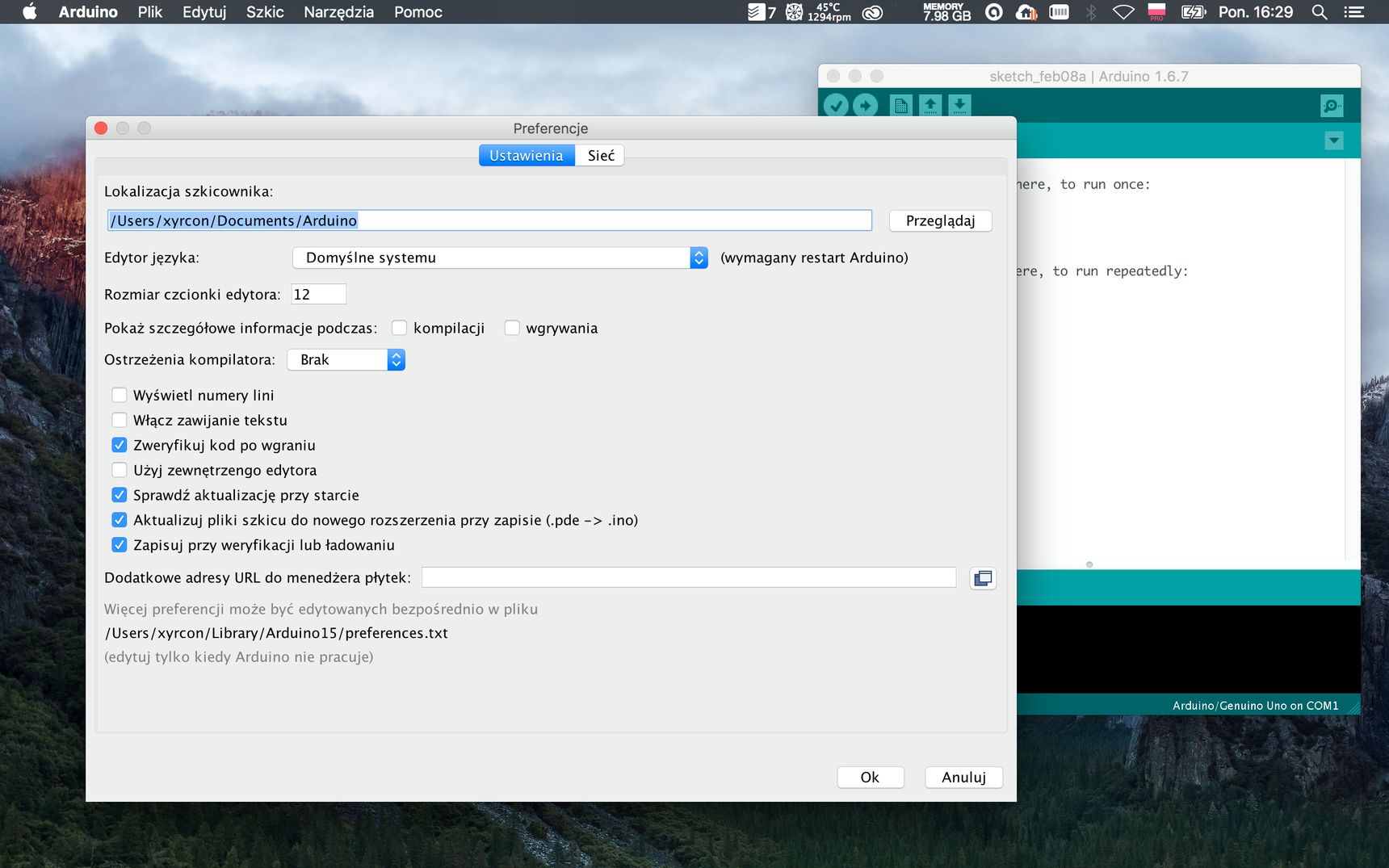Open 'Ostrzeżenia kompilatora' Brak dropdown
The width and height of the screenshot is (1389, 868).
point(346,360)
